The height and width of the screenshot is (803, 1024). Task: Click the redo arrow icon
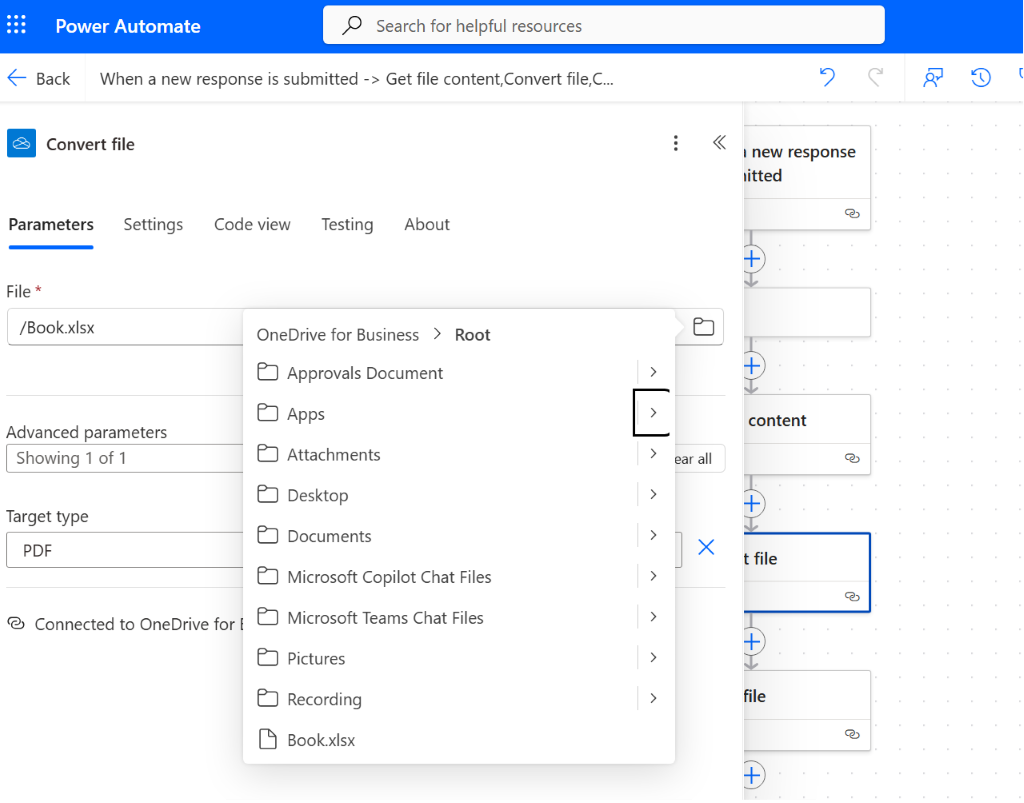875,78
